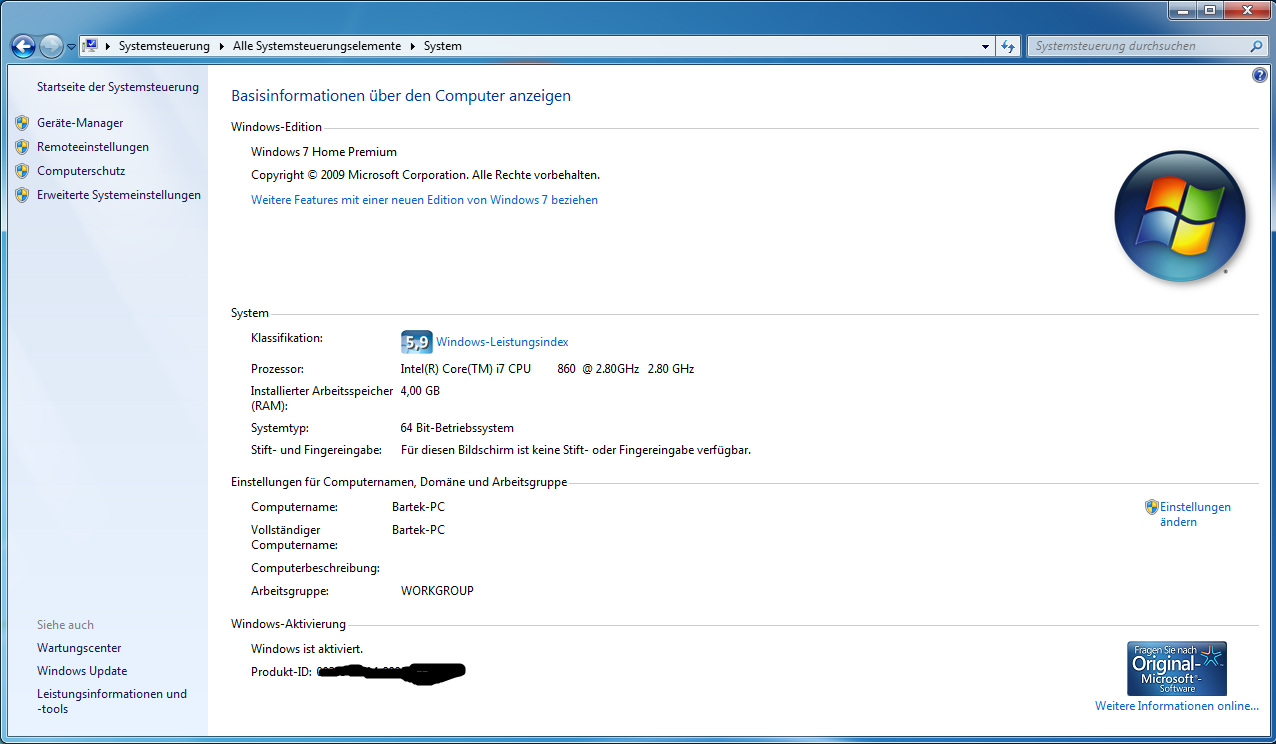Click the Basisinformationen über den Computer anzeigen heading
1276x744 pixels.
click(401, 96)
